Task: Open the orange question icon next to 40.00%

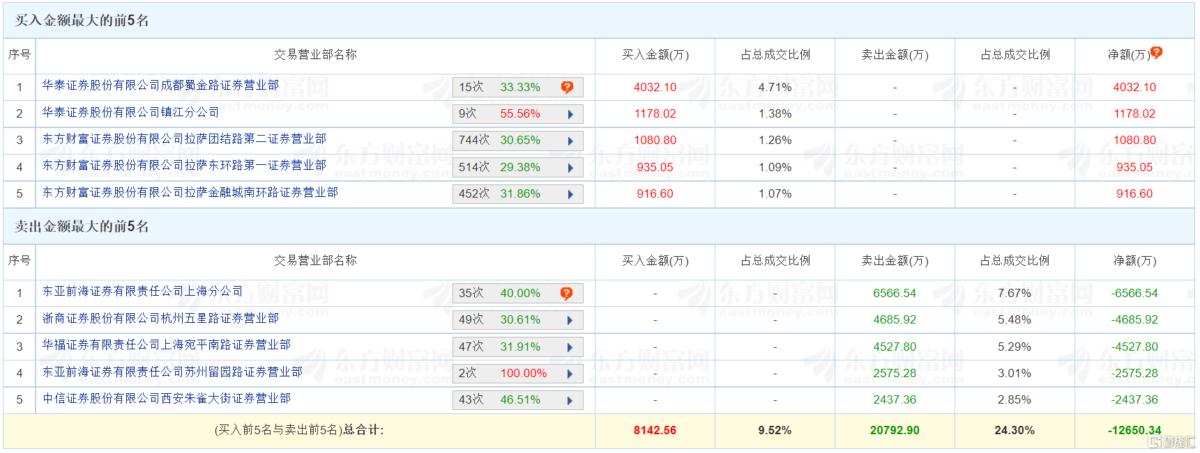Action: [567, 293]
